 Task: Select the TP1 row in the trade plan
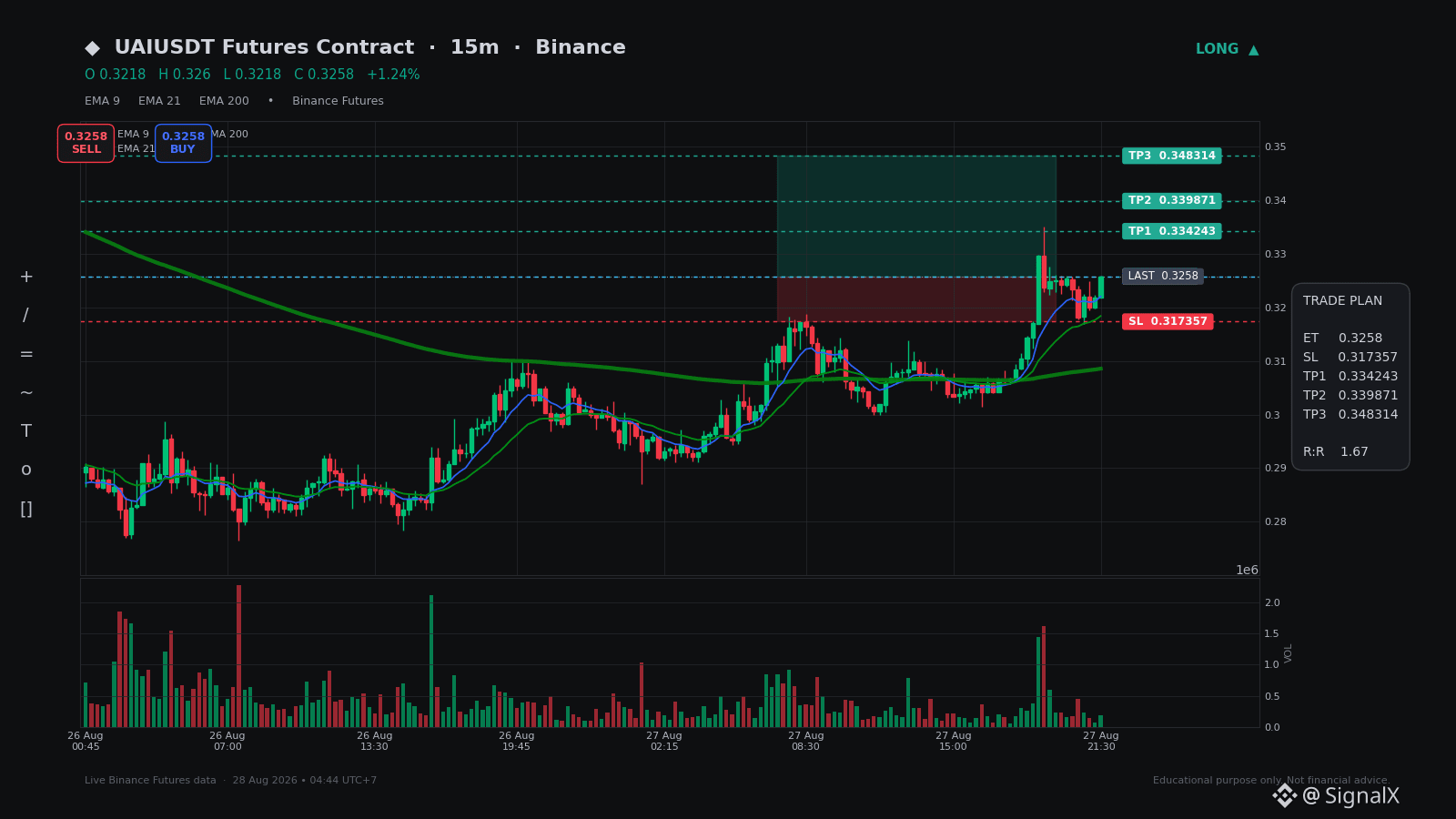click(x=1350, y=376)
